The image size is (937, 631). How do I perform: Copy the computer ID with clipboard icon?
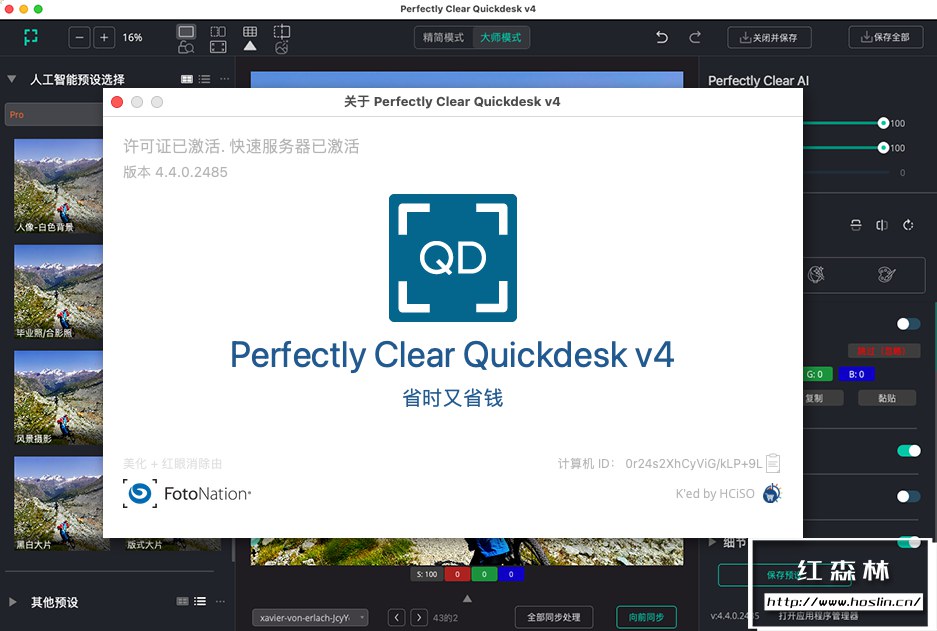coord(773,462)
